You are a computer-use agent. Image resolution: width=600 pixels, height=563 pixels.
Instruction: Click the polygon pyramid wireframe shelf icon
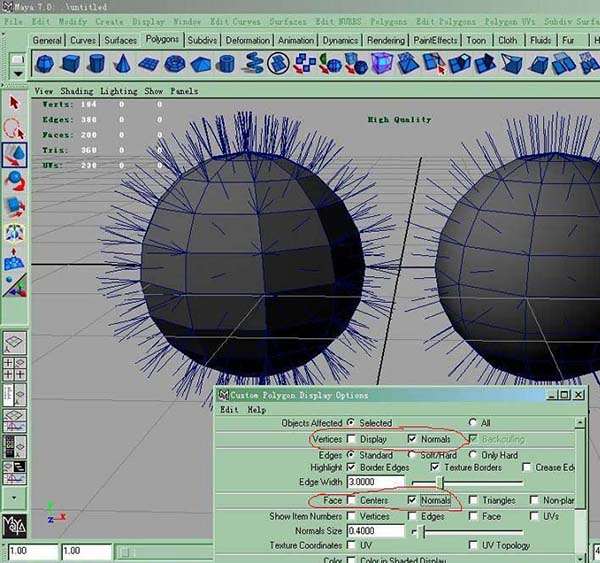tap(512, 64)
